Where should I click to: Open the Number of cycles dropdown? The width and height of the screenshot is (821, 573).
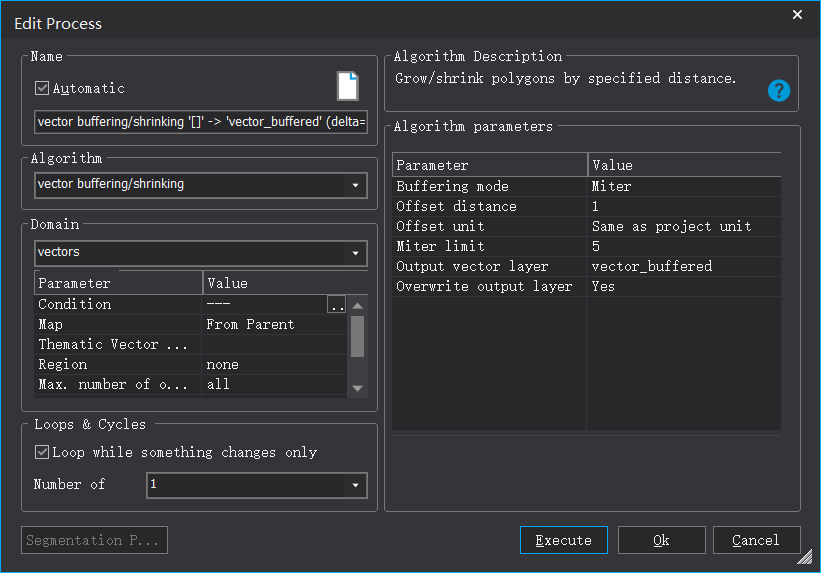pos(356,485)
